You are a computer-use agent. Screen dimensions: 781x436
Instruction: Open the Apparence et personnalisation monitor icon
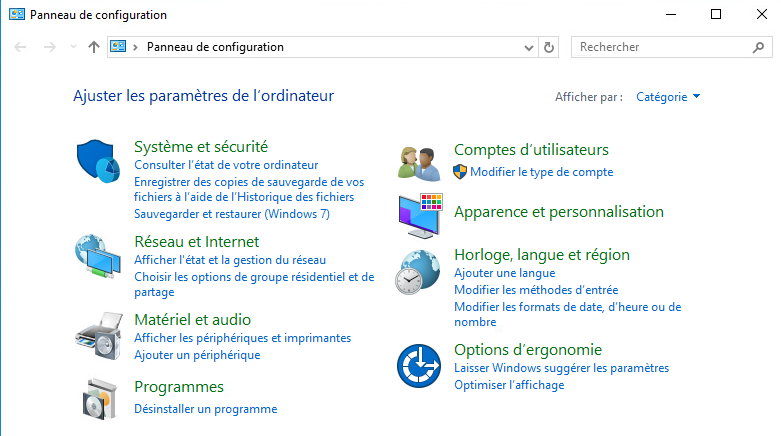point(419,215)
